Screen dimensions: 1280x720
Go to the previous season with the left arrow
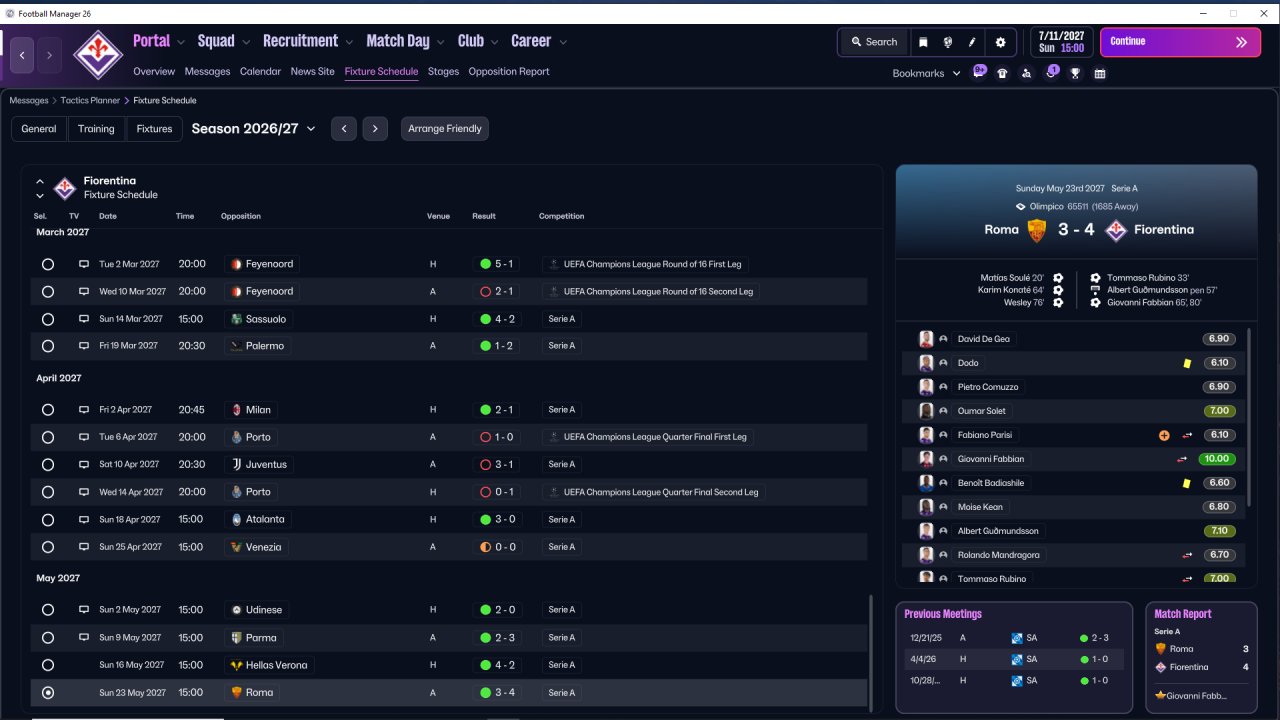click(344, 129)
